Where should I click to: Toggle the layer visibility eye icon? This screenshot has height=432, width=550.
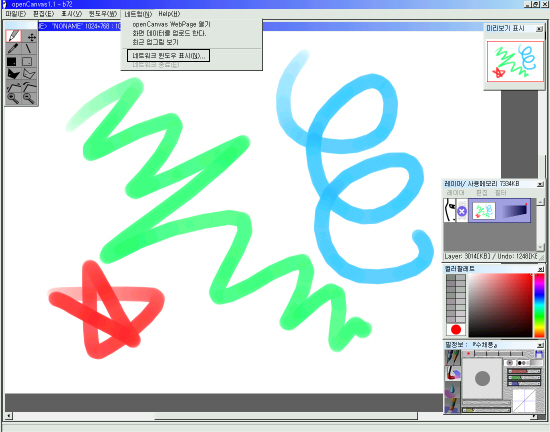point(449,210)
